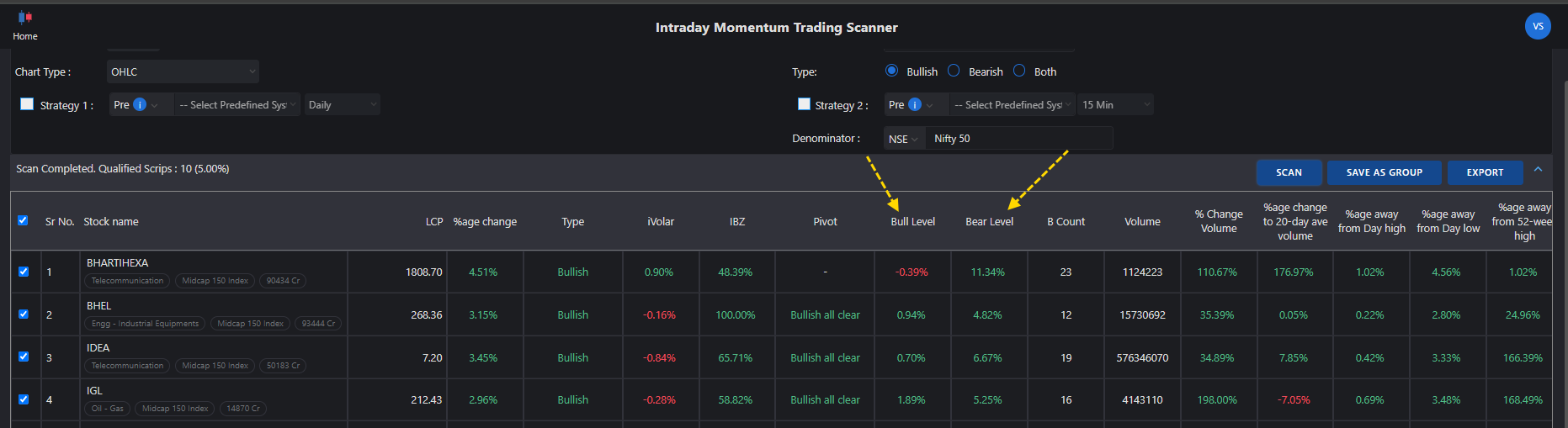Sort by Bear Level column header

(x=990, y=222)
